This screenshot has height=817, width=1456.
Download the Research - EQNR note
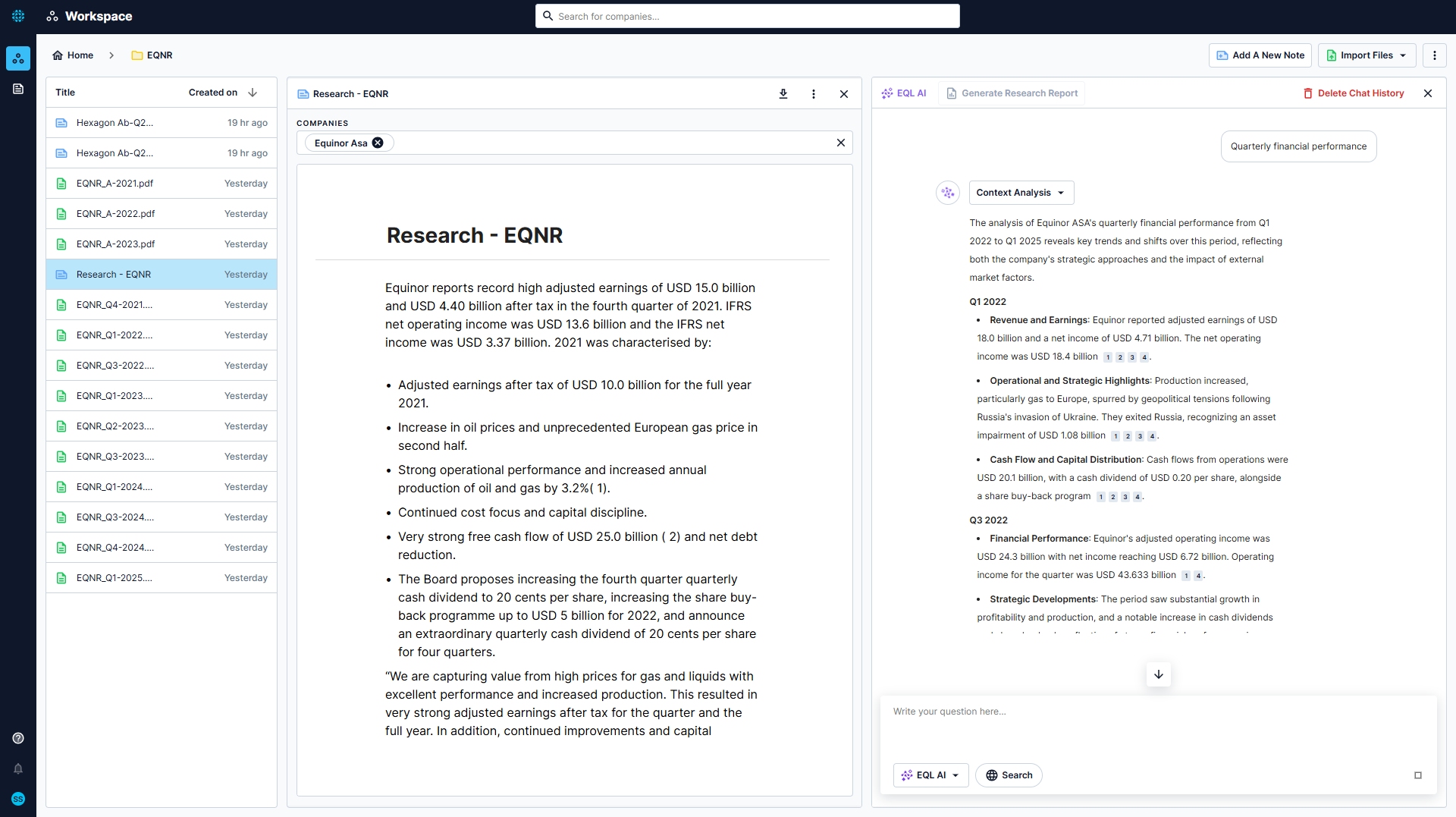783,94
